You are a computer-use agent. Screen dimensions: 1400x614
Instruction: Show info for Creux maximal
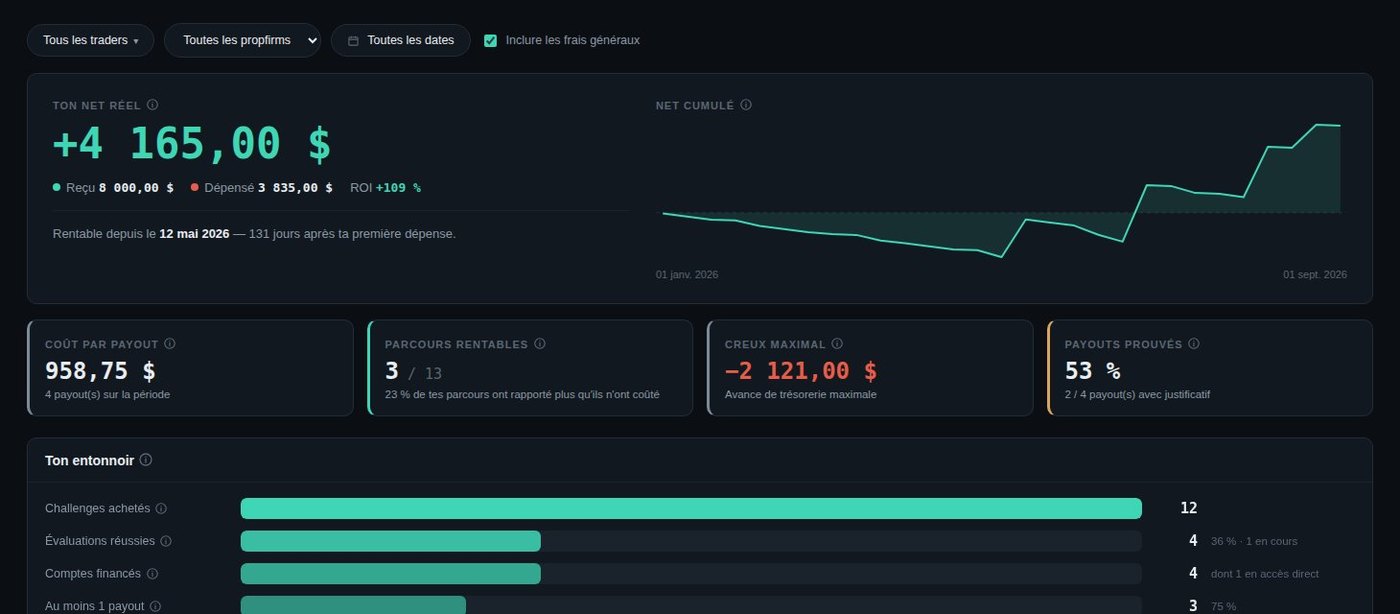[x=837, y=343]
